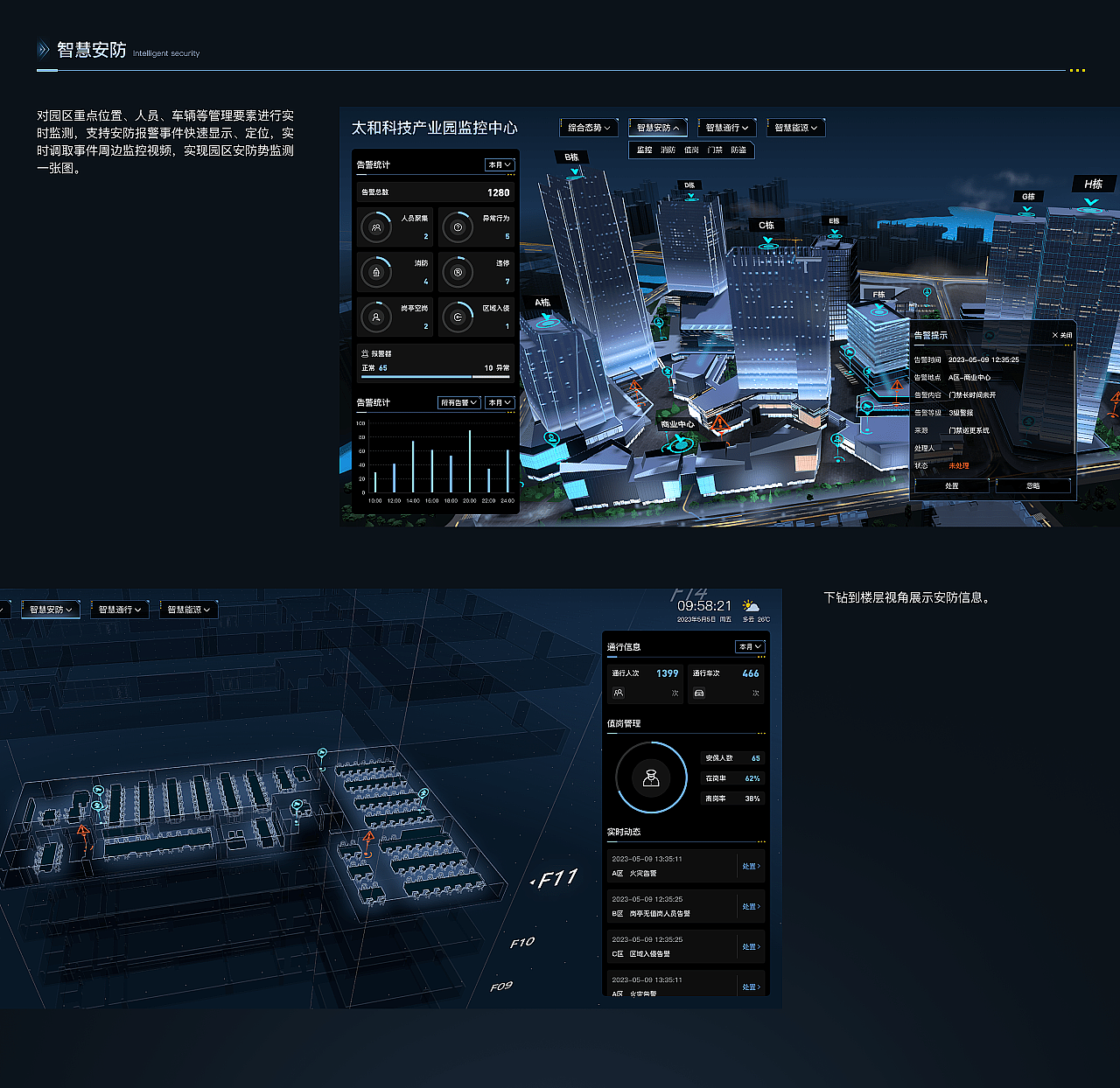Open the 智慧能源 dropdown in top screenshot
1120x1088 pixels.
pos(796,128)
